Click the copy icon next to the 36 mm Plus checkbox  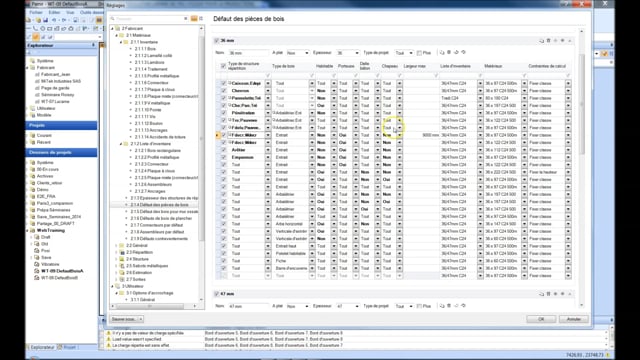pyautogui.click(x=442, y=52)
